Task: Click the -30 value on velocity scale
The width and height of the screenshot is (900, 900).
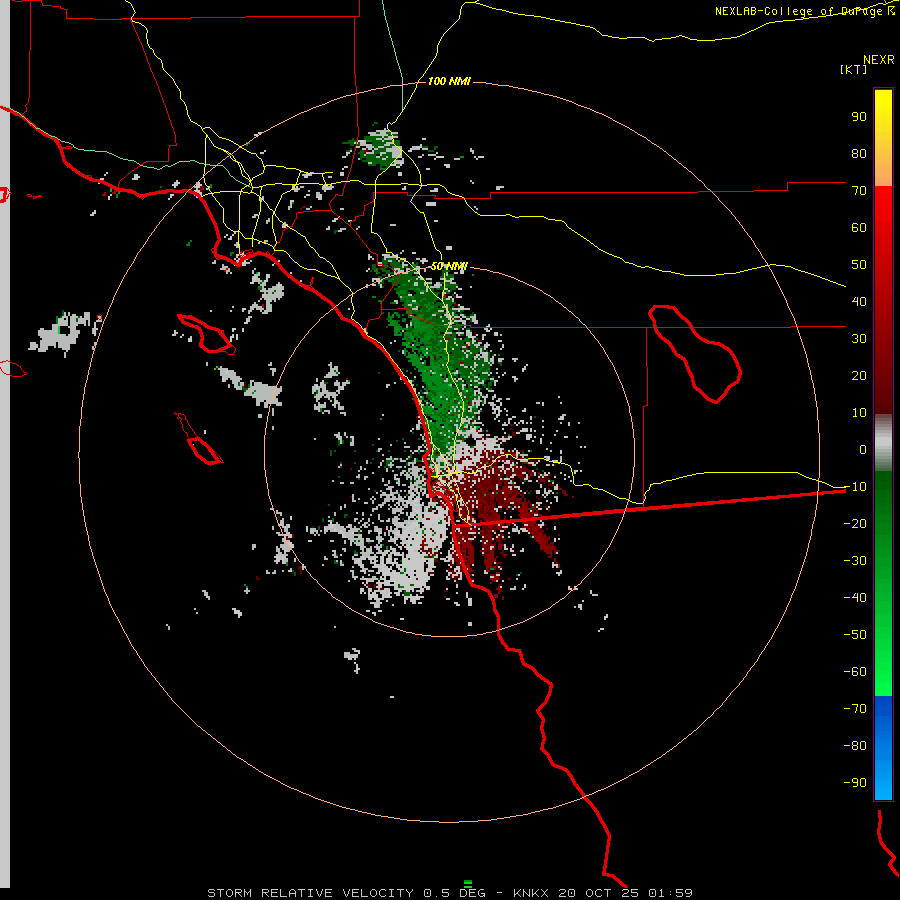Action: tap(855, 561)
